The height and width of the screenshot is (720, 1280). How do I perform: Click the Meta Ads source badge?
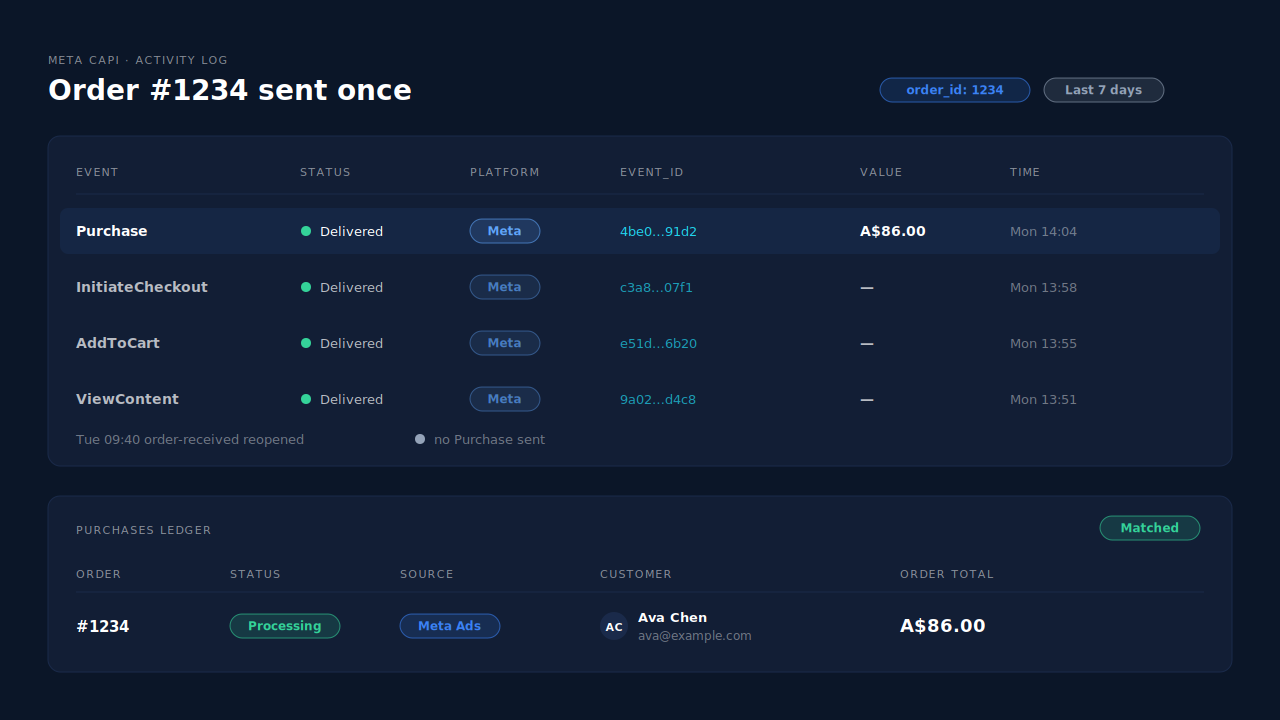[450, 626]
